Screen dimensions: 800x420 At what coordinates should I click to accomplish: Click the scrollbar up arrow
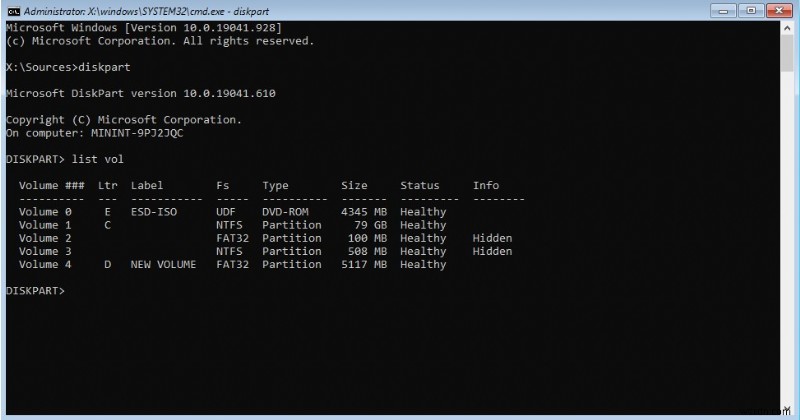787,29
